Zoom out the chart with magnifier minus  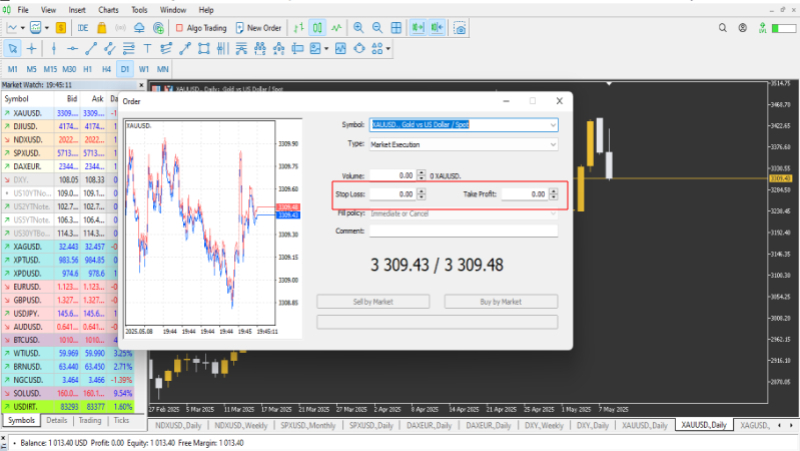(x=377, y=28)
